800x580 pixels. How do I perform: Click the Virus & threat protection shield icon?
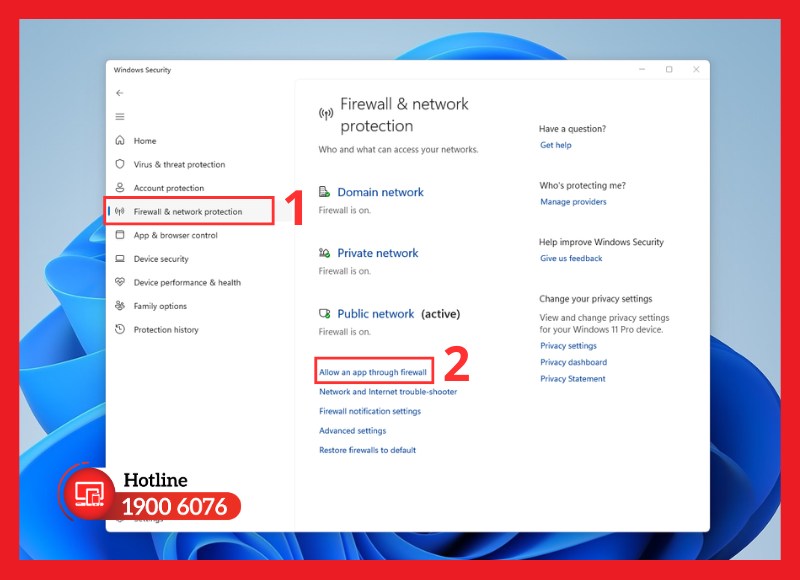tap(120, 164)
